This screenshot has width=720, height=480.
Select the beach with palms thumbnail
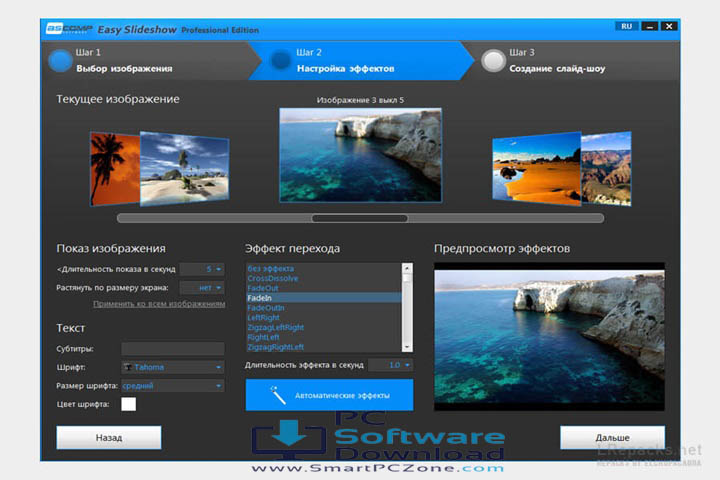coord(184,168)
